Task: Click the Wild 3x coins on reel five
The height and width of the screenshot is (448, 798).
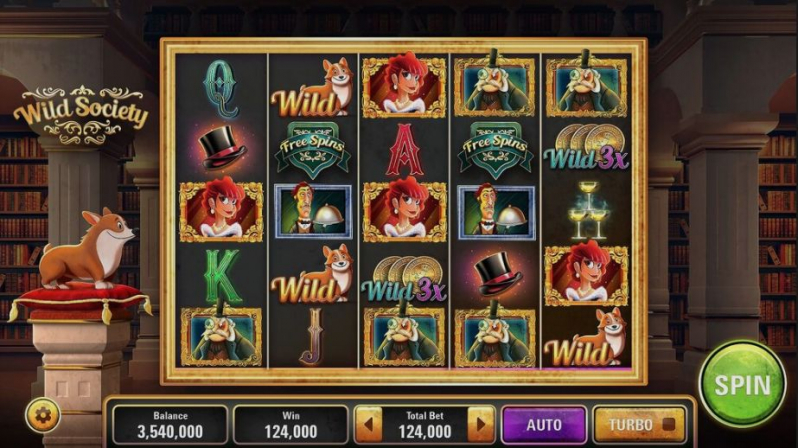Action: coord(586,147)
